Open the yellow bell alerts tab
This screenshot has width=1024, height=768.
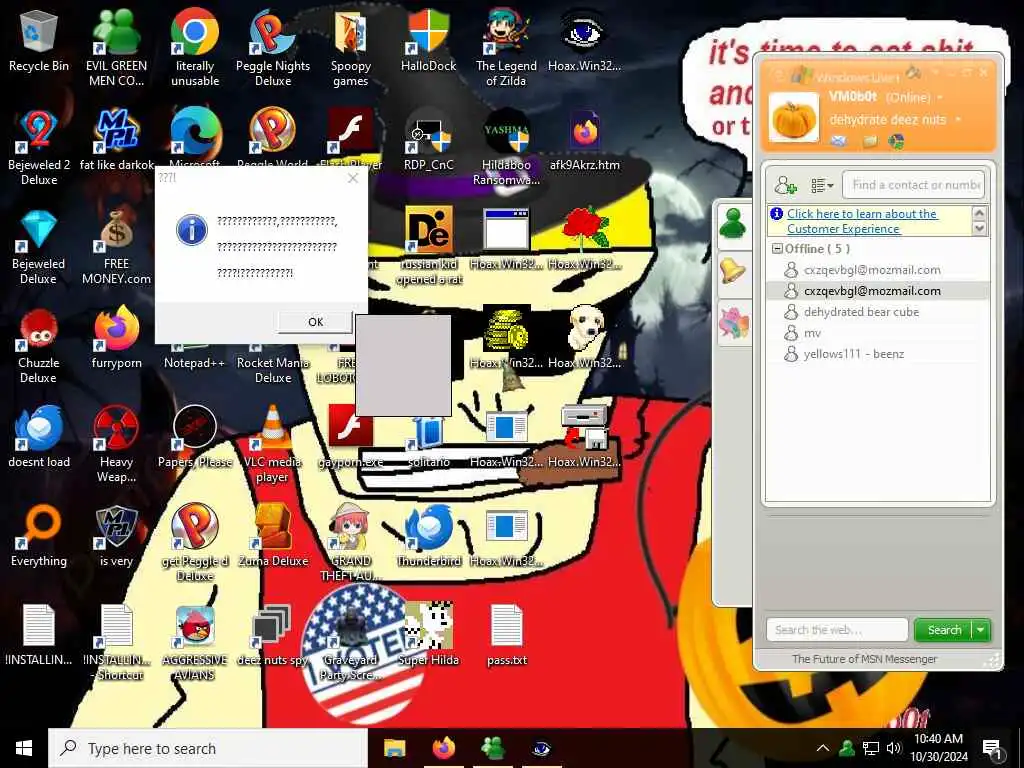point(733,273)
